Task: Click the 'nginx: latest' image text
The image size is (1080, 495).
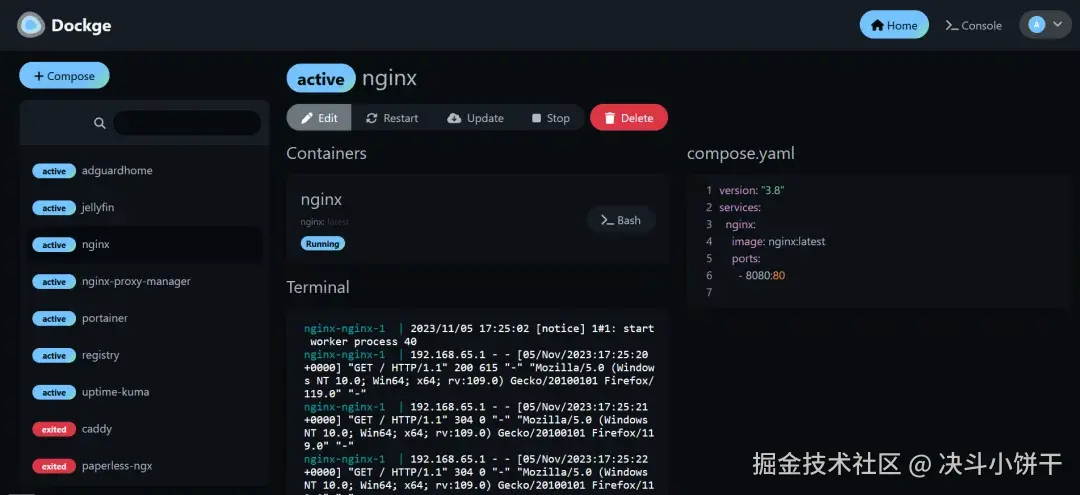Action: pos(324,222)
